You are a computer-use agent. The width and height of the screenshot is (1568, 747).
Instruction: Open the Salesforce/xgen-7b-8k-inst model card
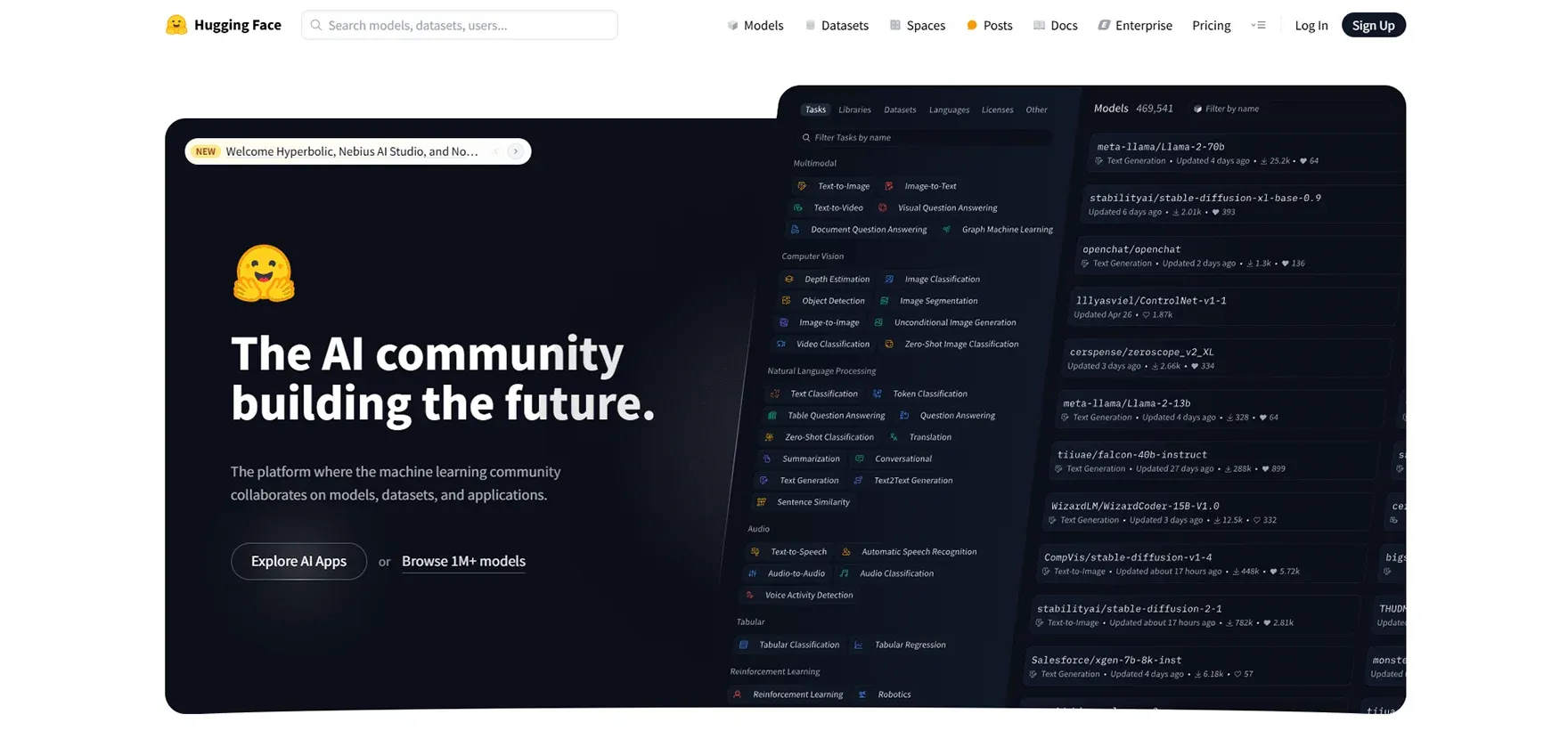(x=1189, y=666)
